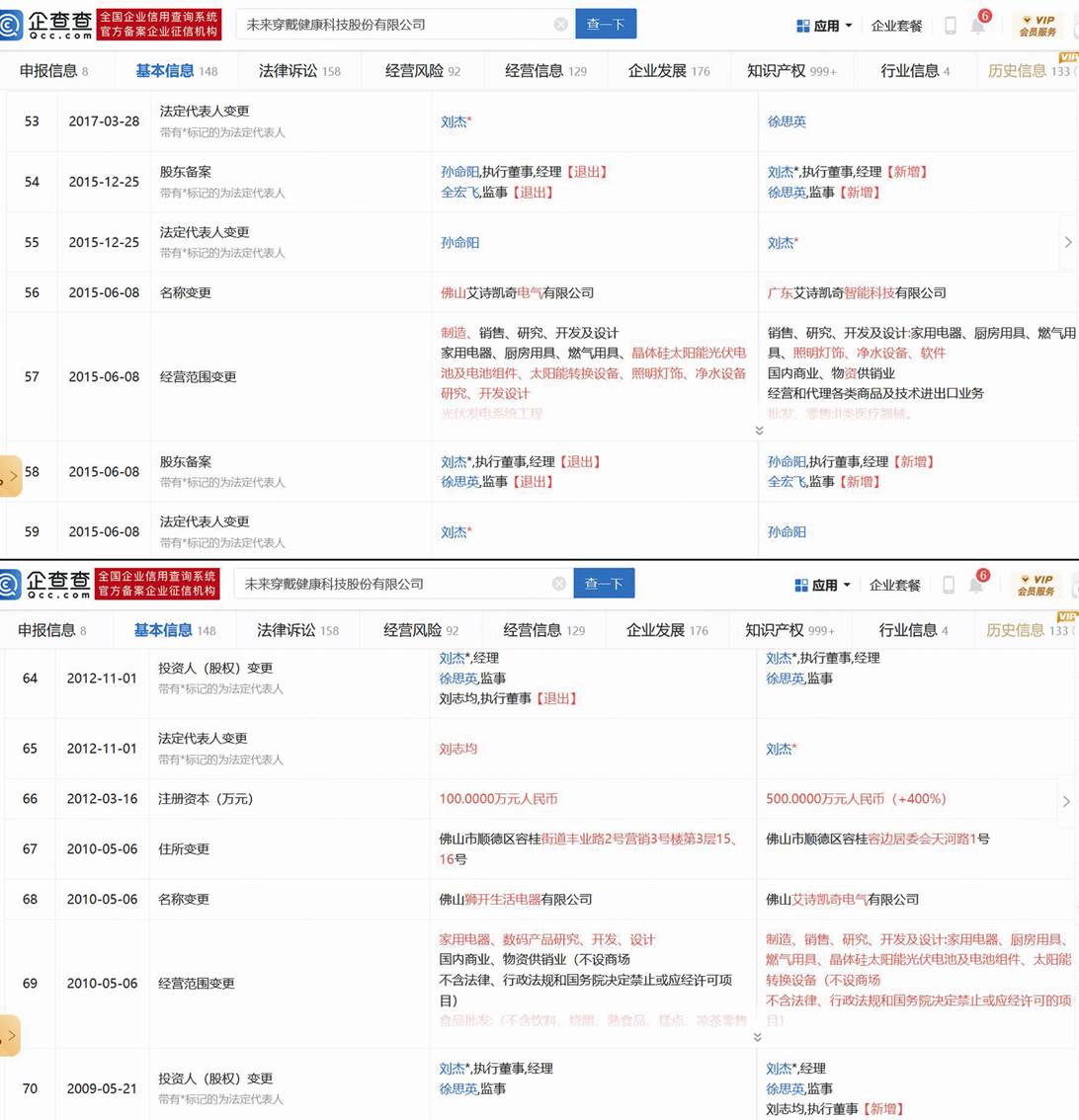Clear the search box in the lower screenshot

point(559,584)
